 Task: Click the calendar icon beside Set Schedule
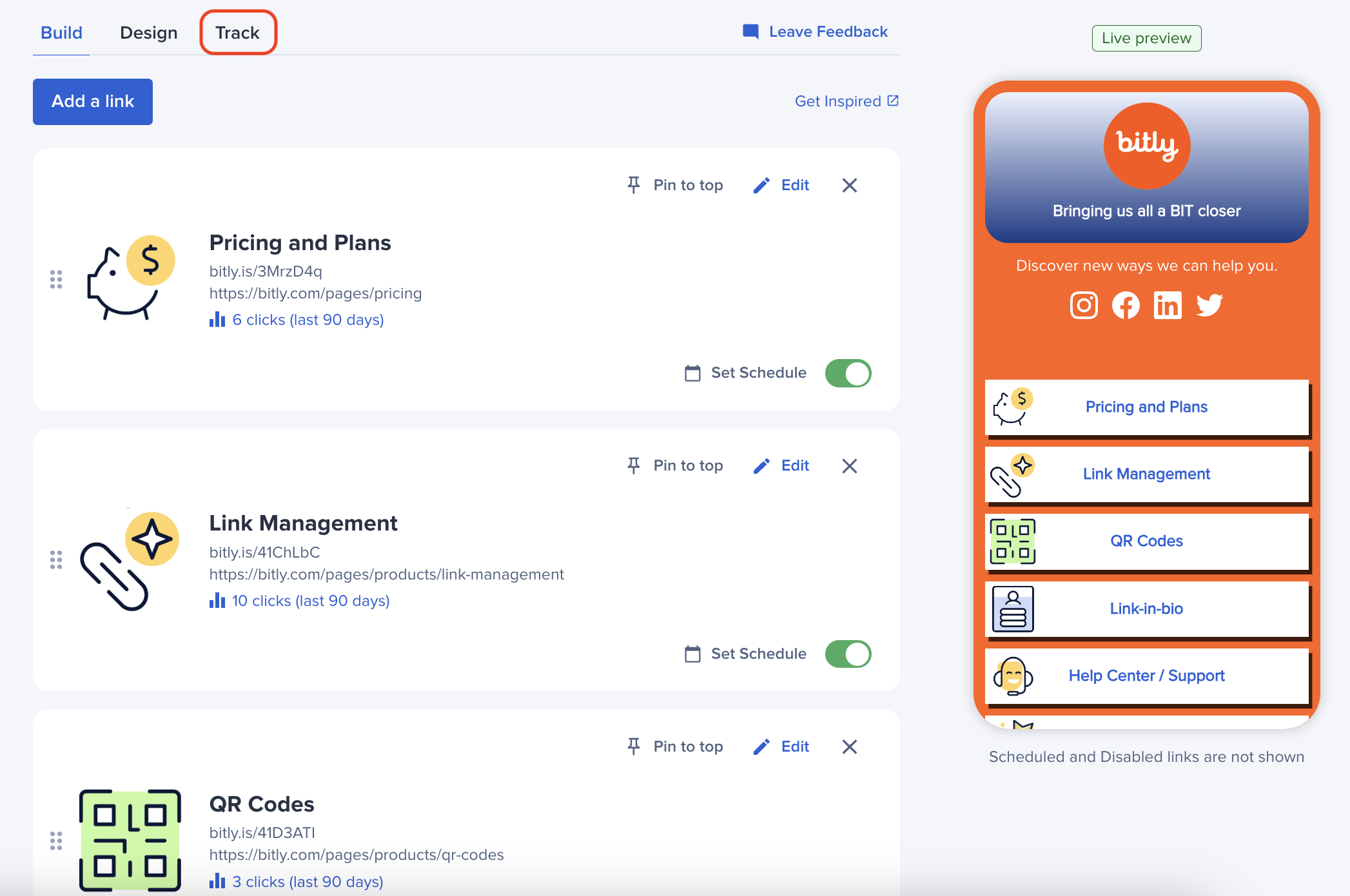click(x=692, y=373)
